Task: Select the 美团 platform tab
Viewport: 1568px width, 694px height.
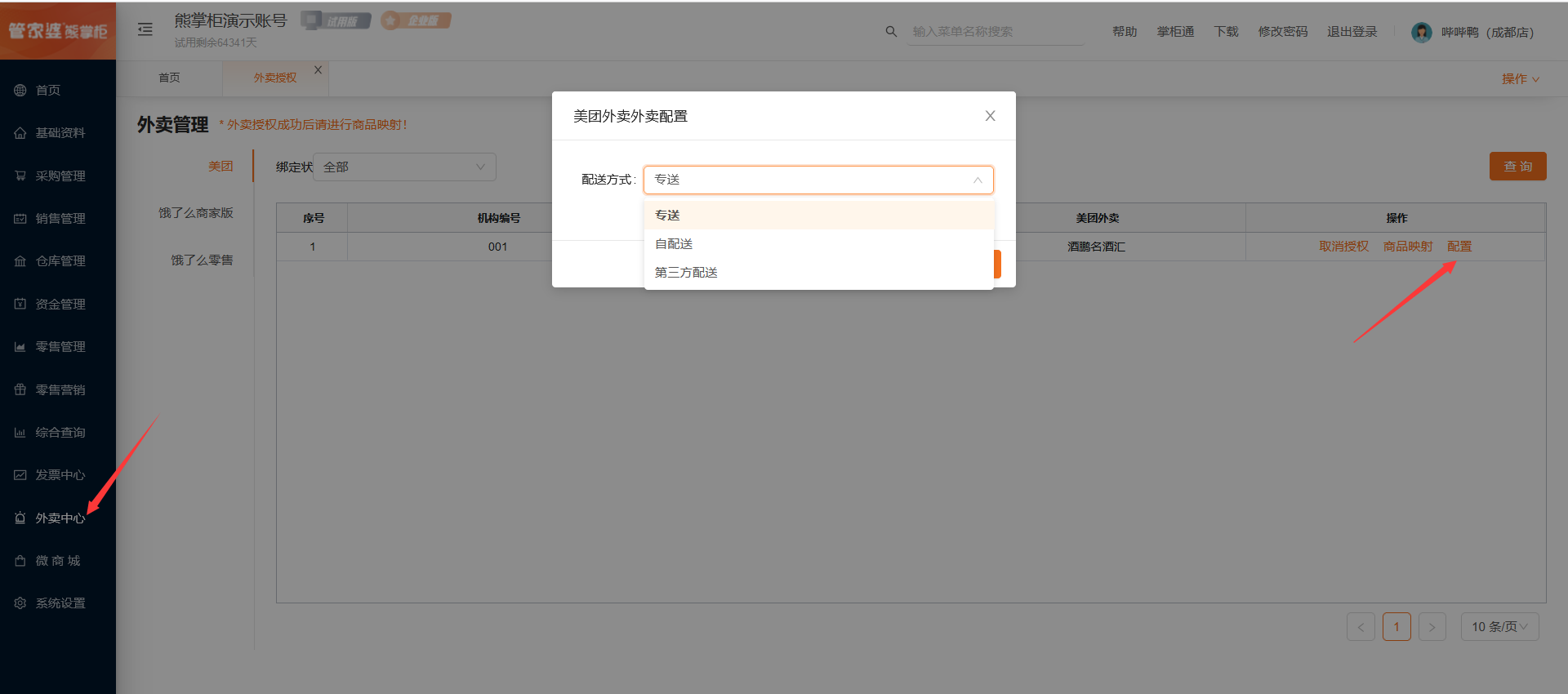Action: [x=220, y=166]
